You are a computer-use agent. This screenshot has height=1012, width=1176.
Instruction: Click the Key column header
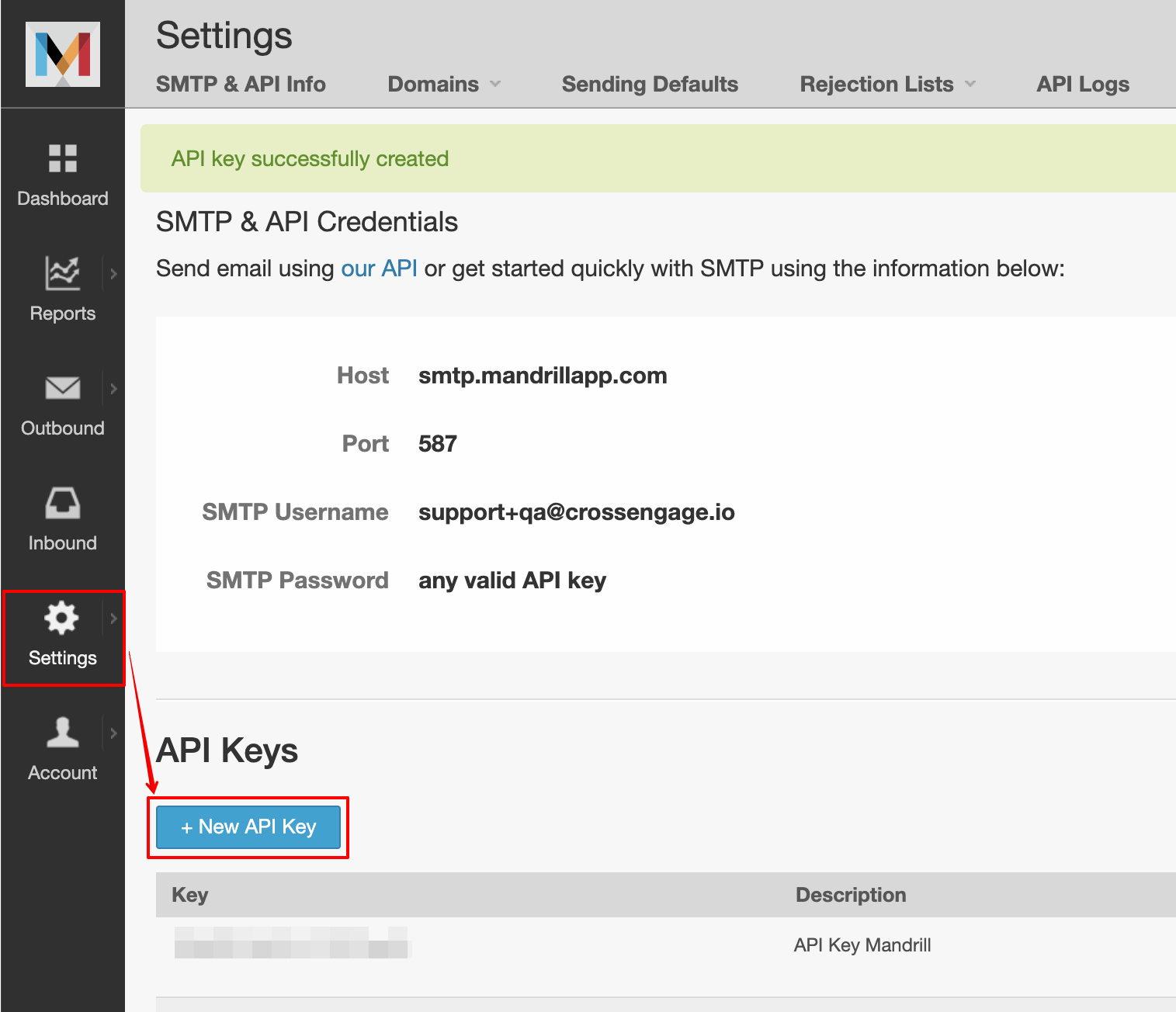[x=190, y=895]
